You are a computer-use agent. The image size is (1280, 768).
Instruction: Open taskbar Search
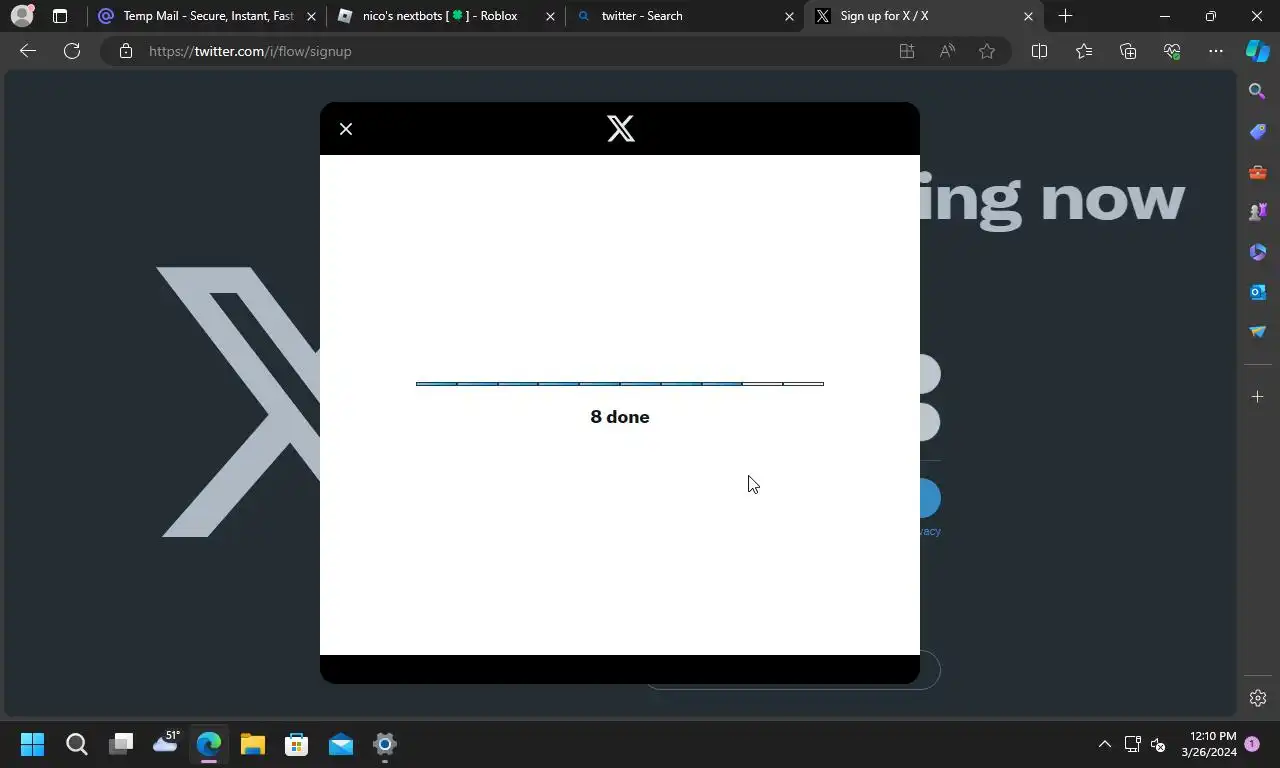click(77, 744)
